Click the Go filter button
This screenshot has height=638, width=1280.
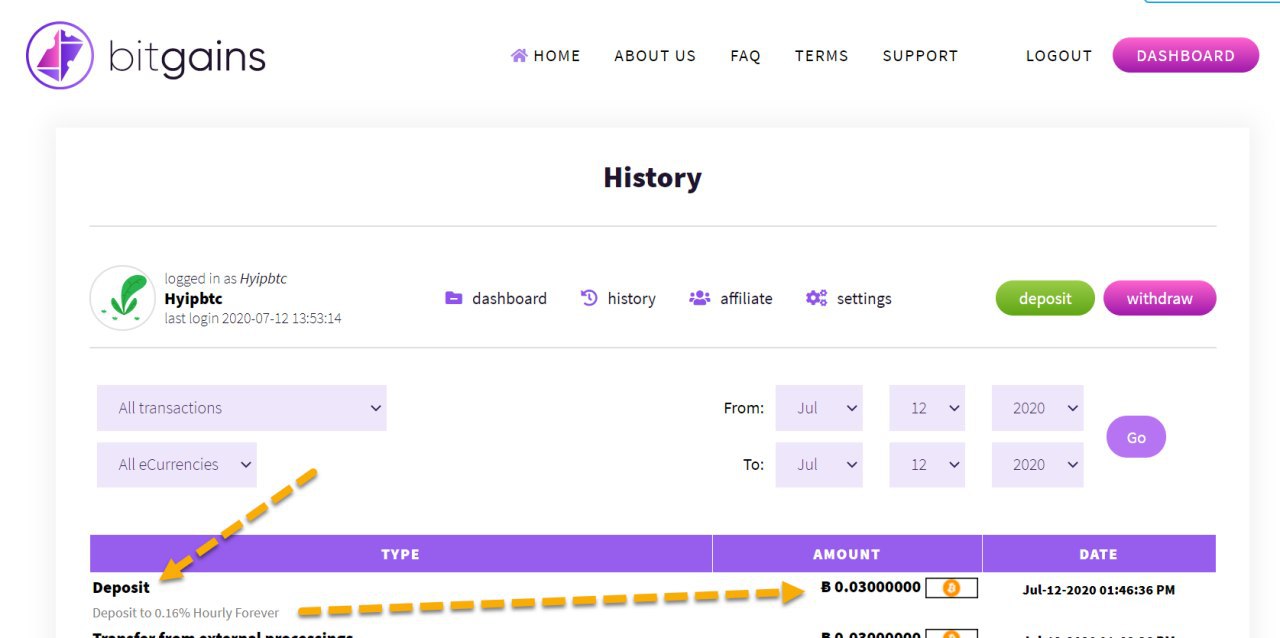pyautogui.click(x=1136, y=437)
